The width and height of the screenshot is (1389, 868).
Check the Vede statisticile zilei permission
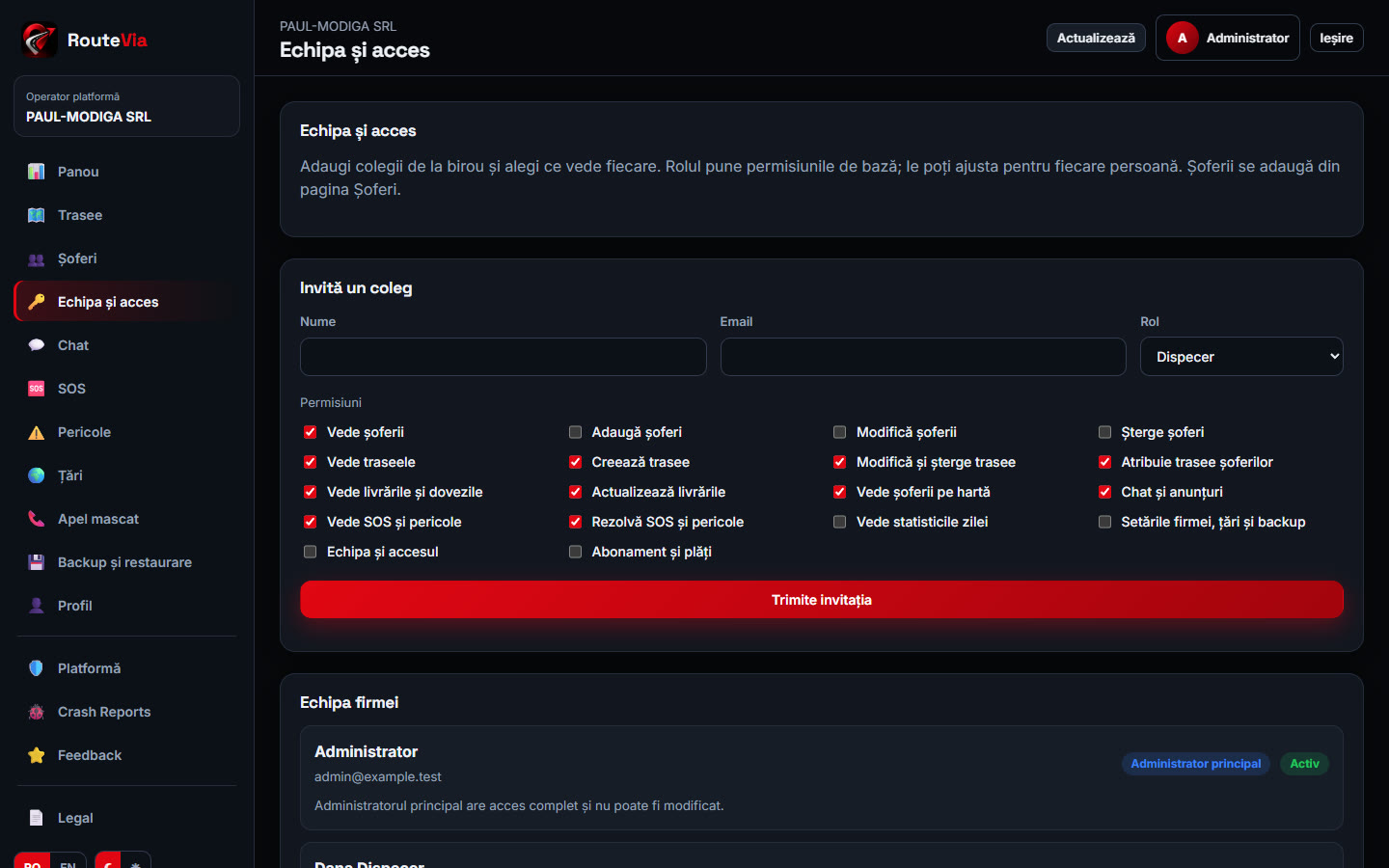[x=839, y=522]
